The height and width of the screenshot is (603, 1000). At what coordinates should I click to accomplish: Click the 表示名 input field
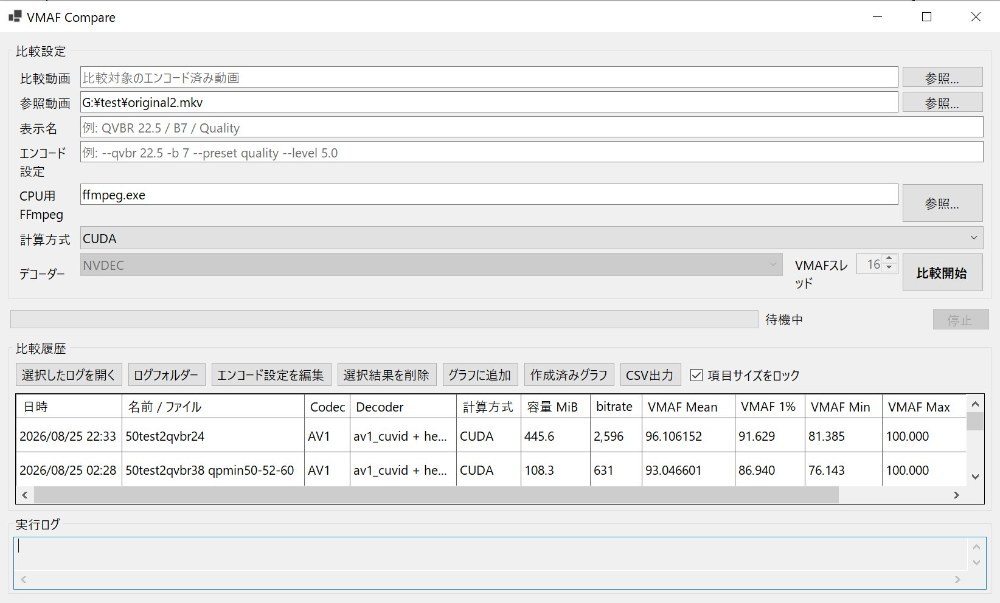tap(531, 127)
